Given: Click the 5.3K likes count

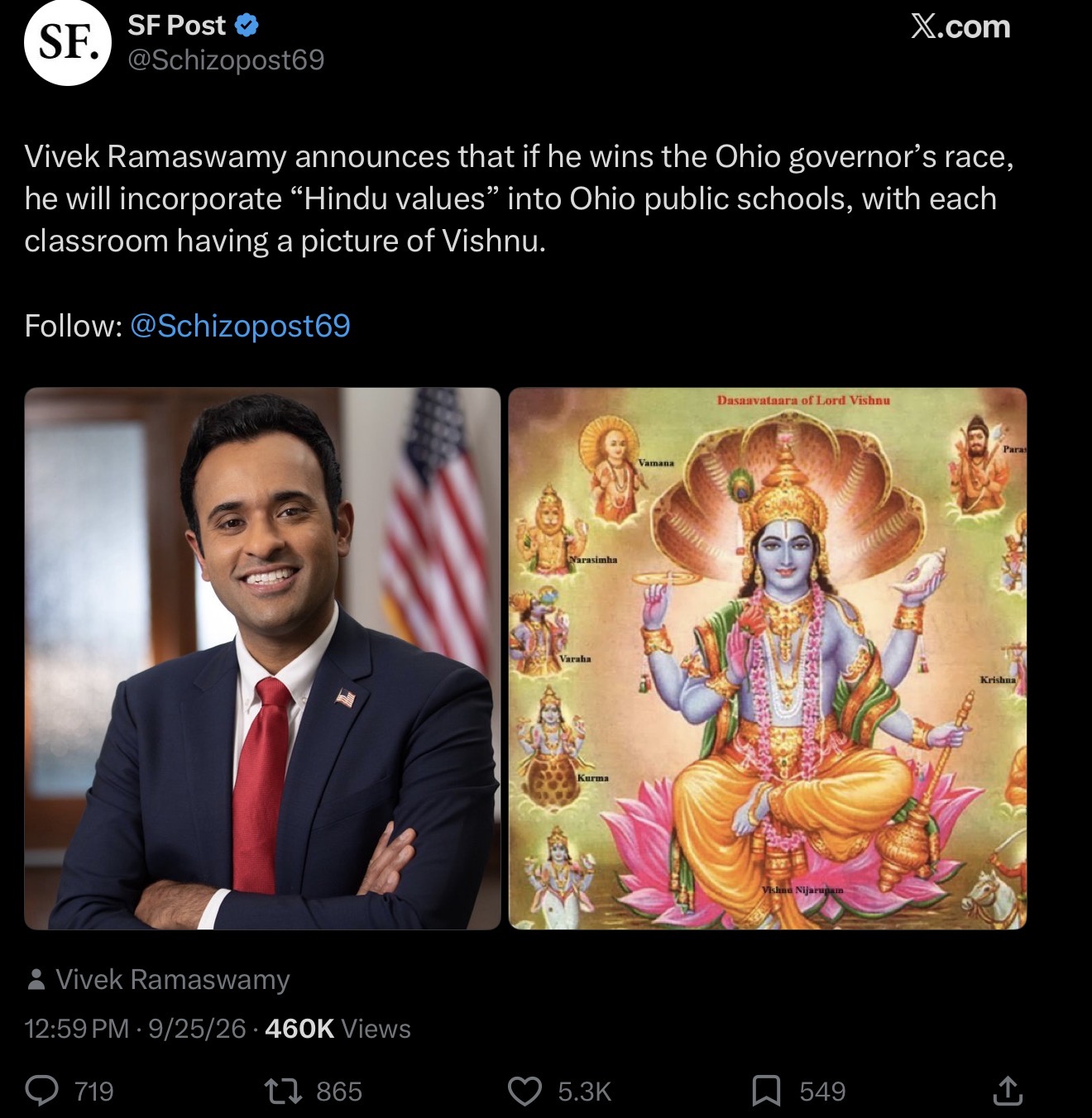Looking at the screenshot, I should coord(584,1092).
